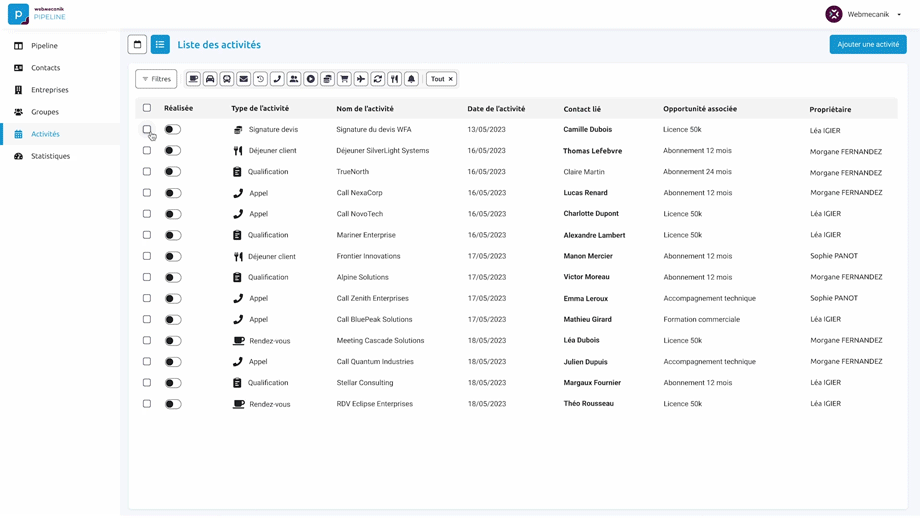The height and width of the screenshot is (518, 920).
Task: Click Ajouter une activité button
Action: click(x=867, y=44)
